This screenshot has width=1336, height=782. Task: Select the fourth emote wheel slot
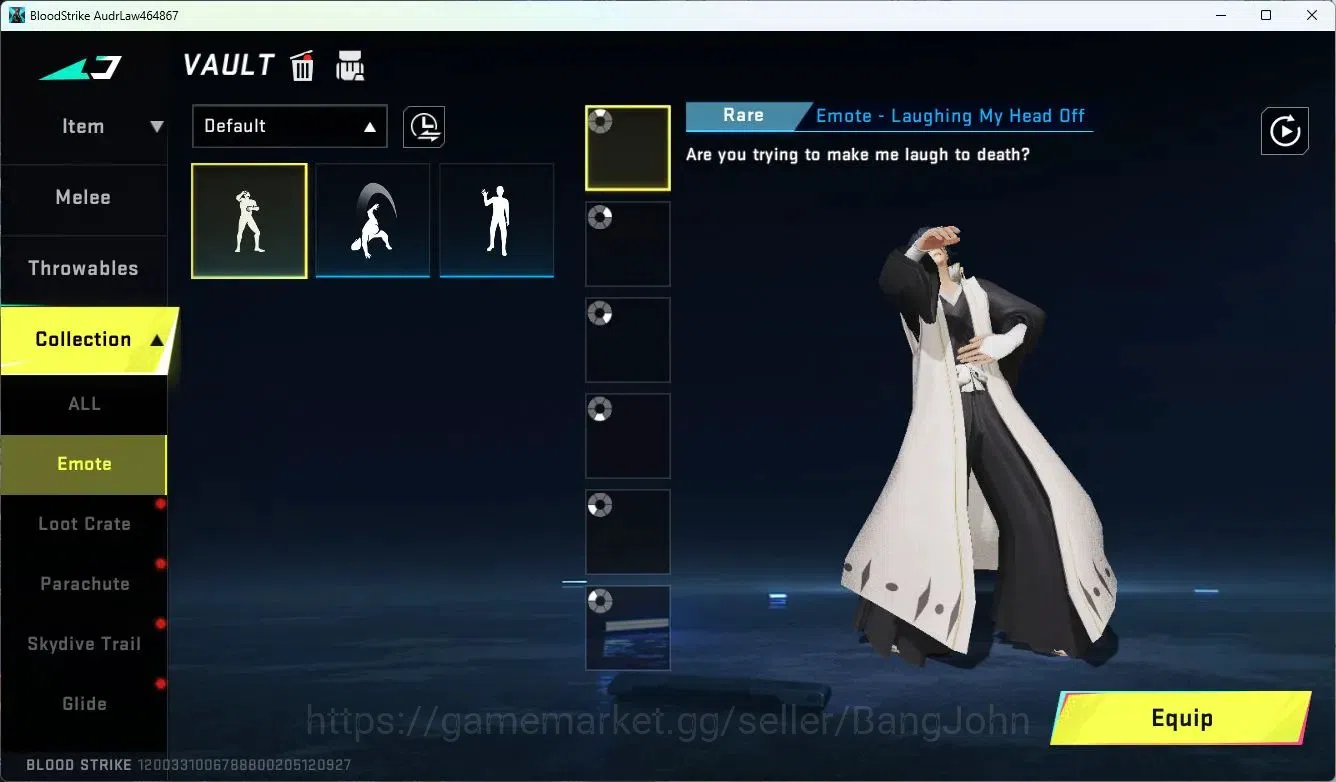pyautogui.click(x=628, y=436)
